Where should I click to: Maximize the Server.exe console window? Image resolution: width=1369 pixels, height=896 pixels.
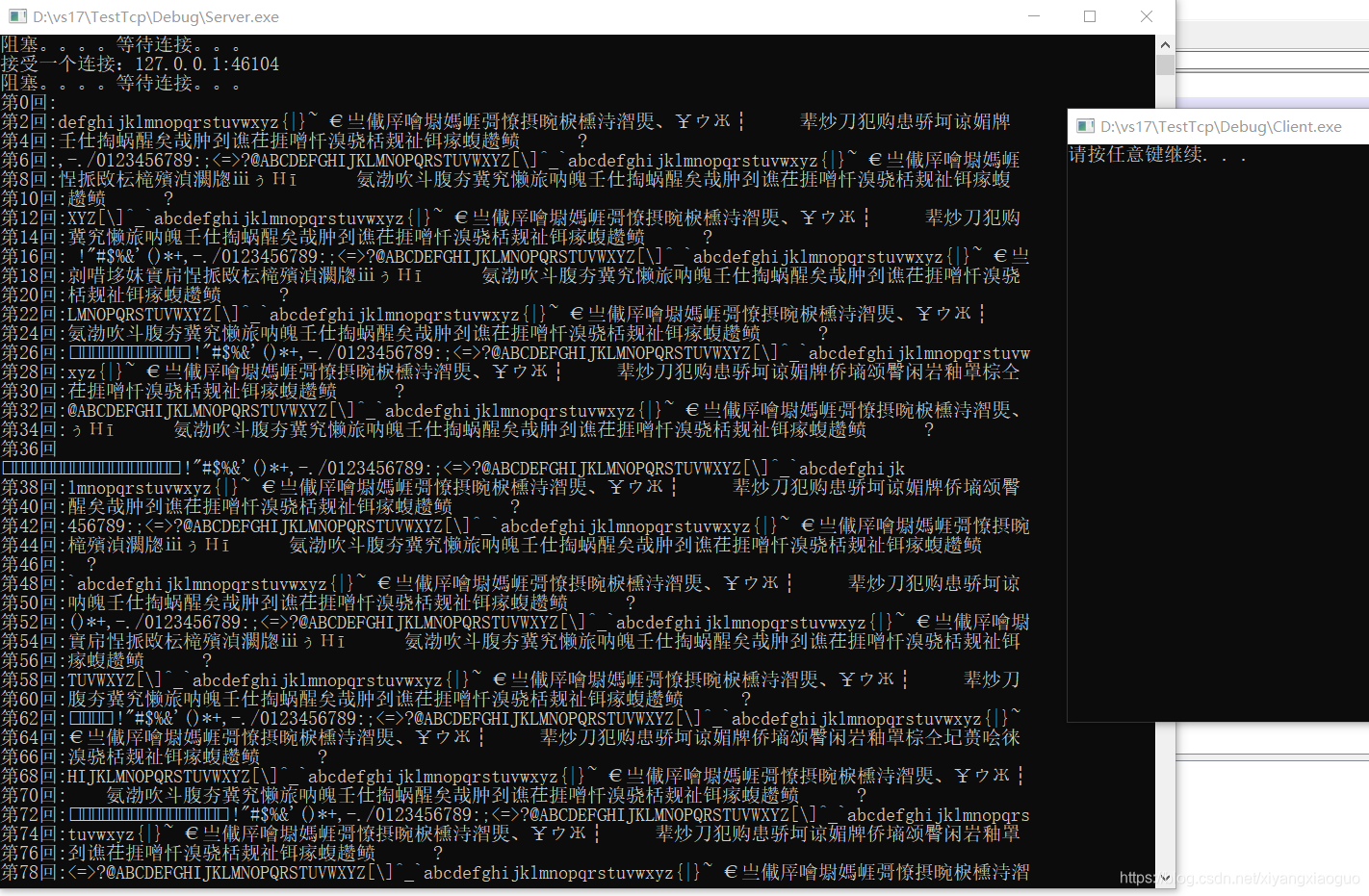(x=1089, y=16)
